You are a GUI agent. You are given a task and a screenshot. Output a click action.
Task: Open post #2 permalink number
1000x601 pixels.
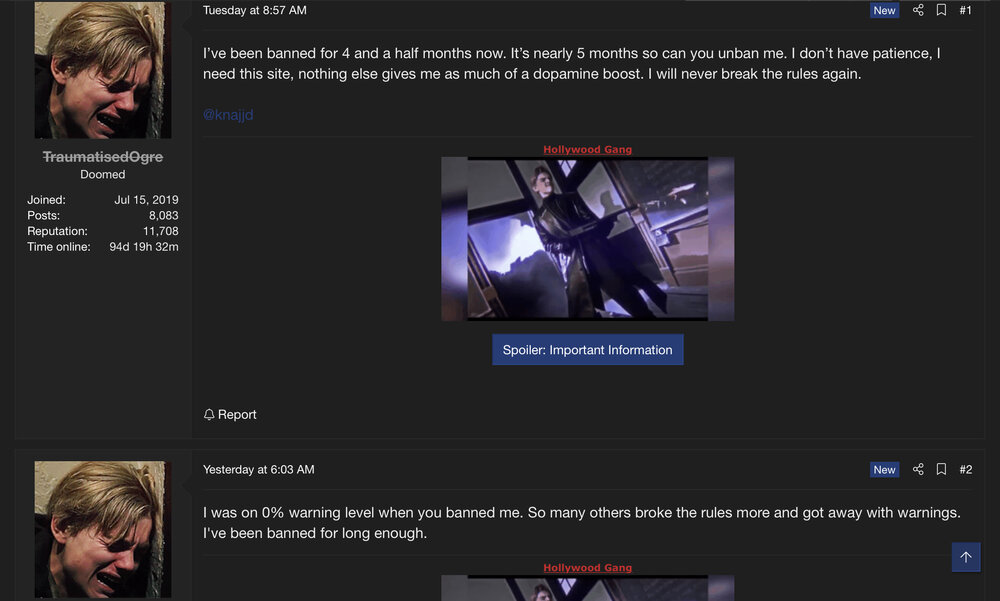tap(966, 470)
